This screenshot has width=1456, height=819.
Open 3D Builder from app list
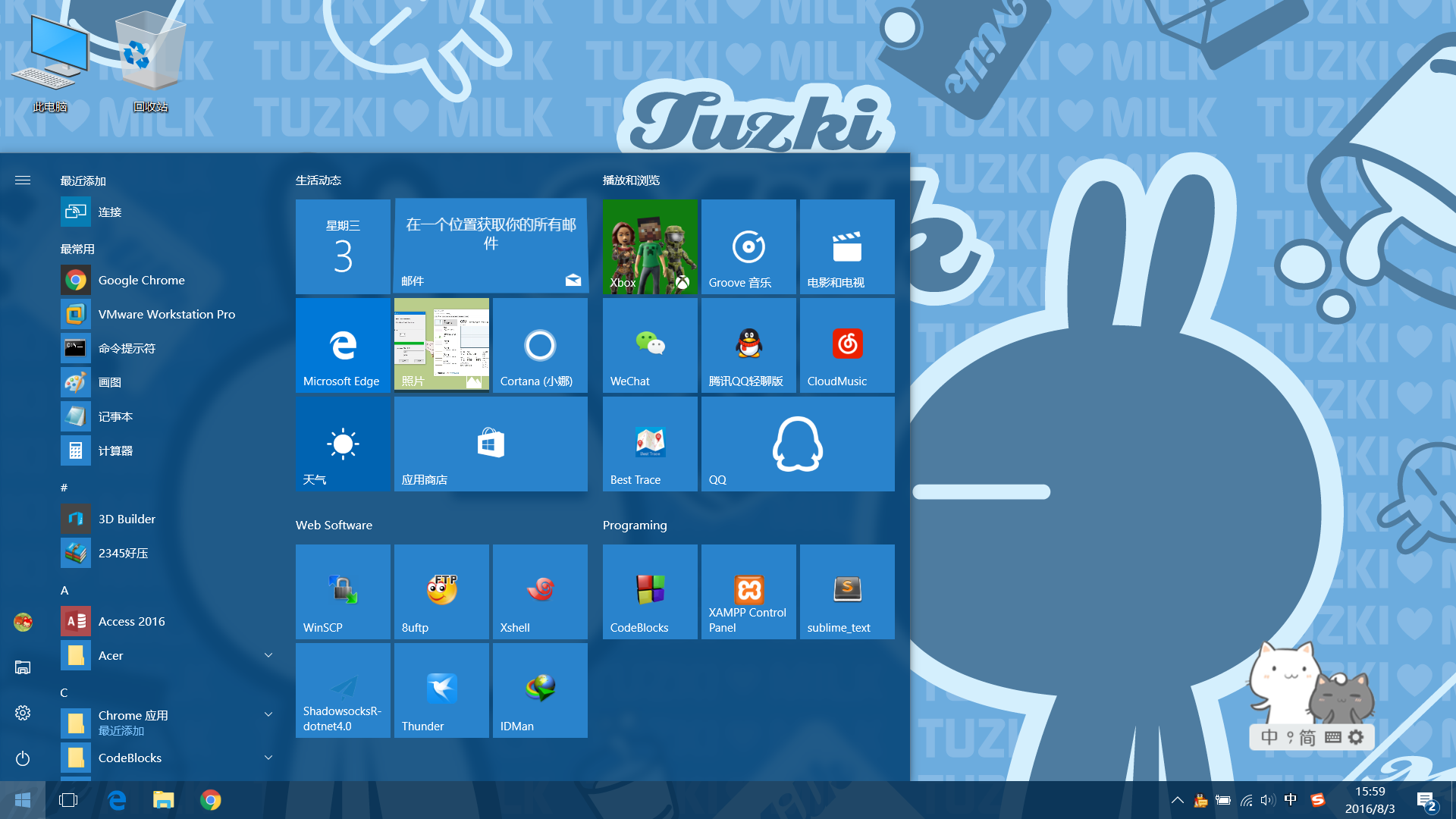168,519
